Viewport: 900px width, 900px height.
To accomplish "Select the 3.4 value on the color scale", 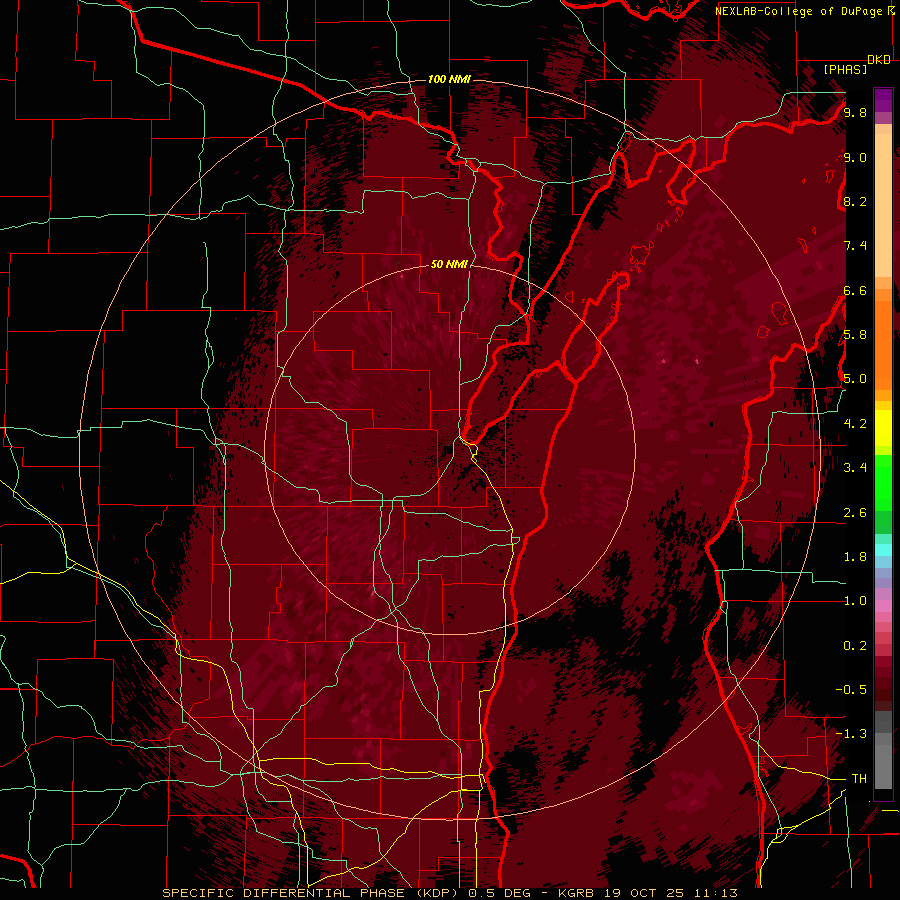I will (x=855, y=468).
